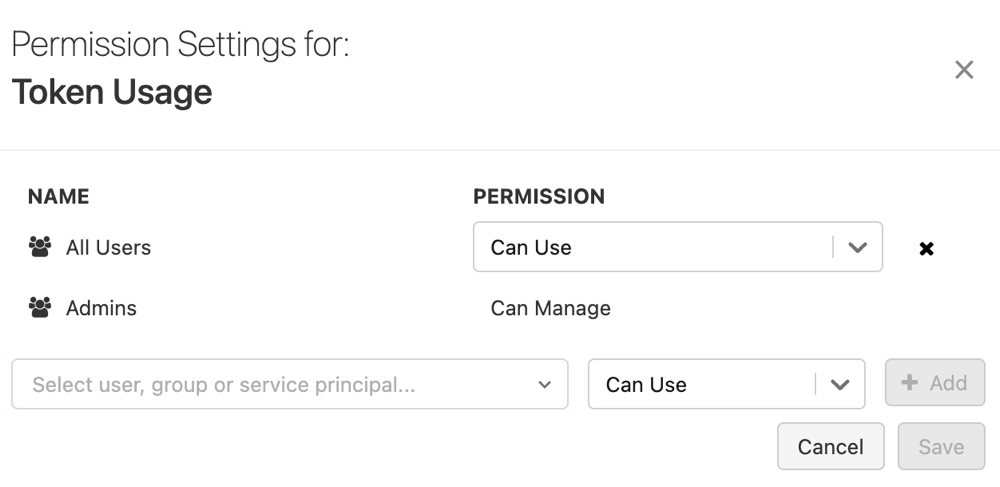Select the Admins name label

[x=101, y=308]
